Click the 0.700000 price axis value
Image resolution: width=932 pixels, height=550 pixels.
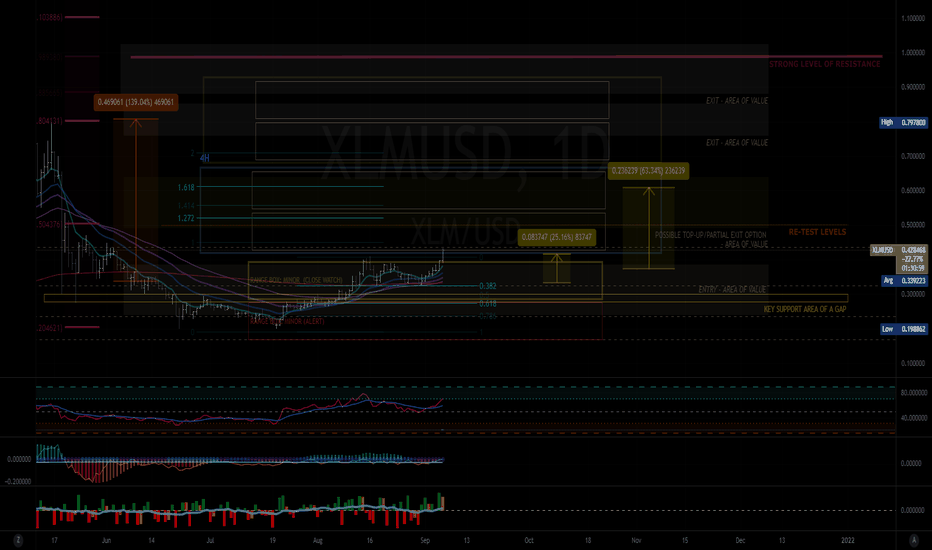[913, 156]
